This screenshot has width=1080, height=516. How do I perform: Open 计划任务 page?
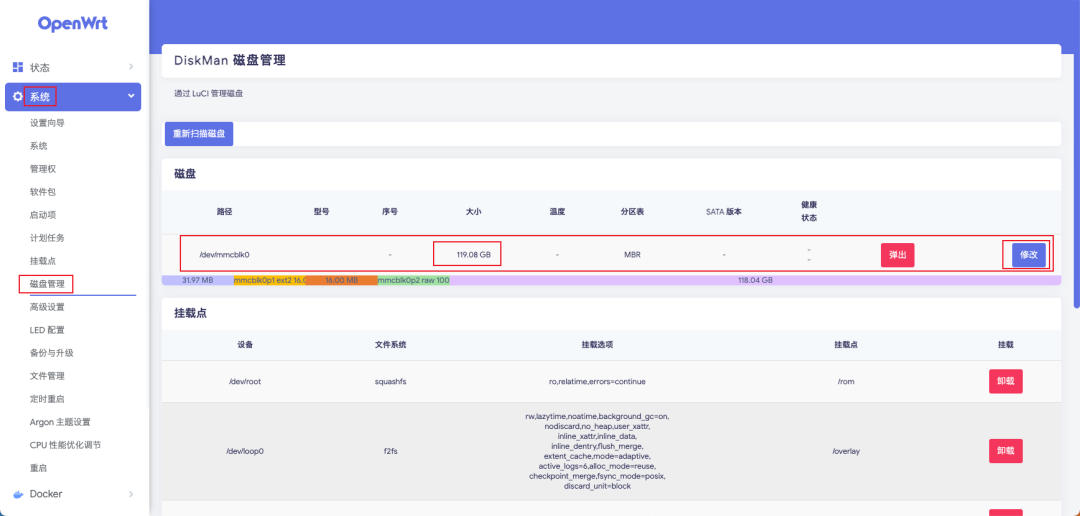pos(48,238)
